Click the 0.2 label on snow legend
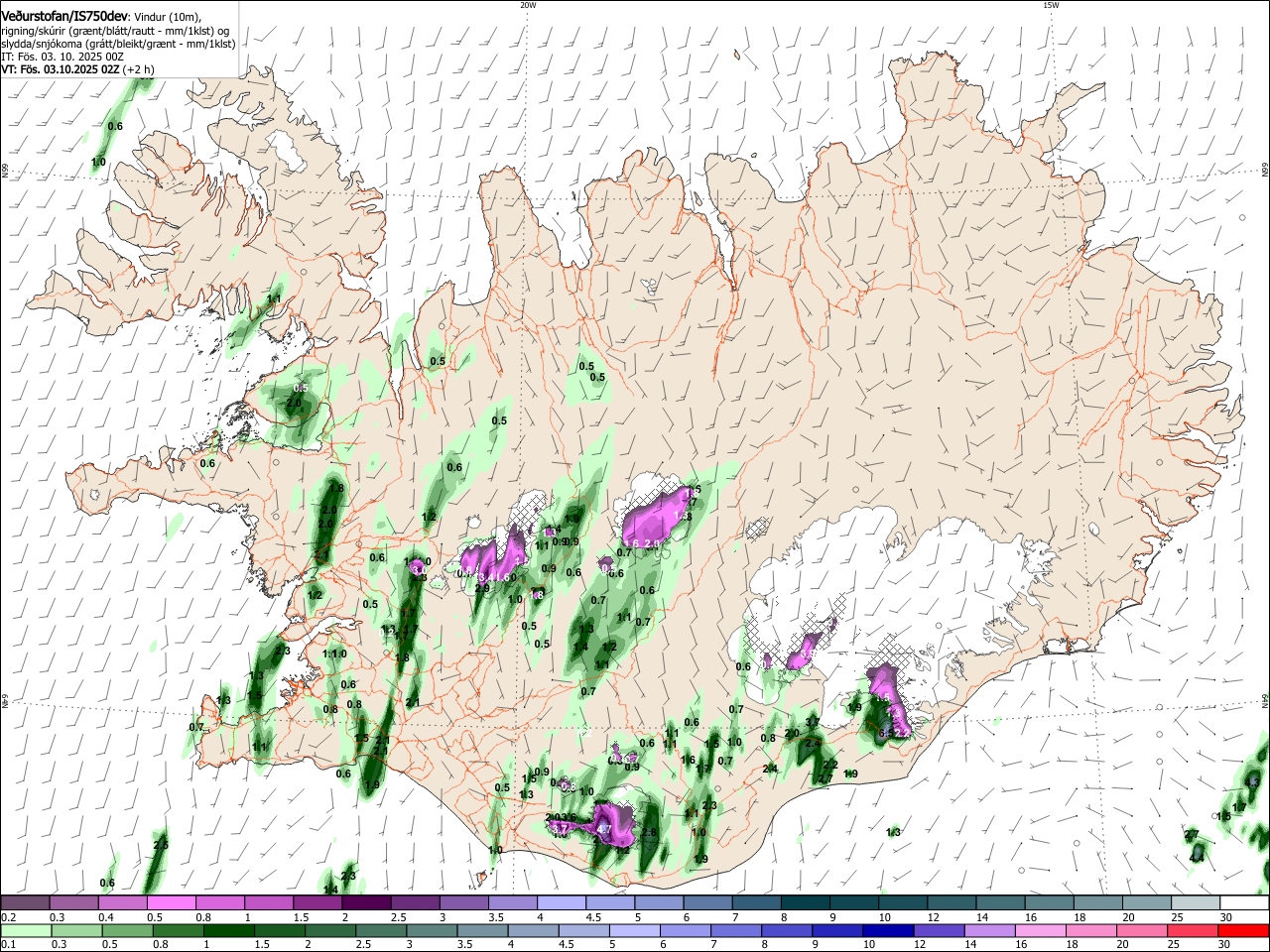Screen dimensions: 1270x952 coord(8,917)
